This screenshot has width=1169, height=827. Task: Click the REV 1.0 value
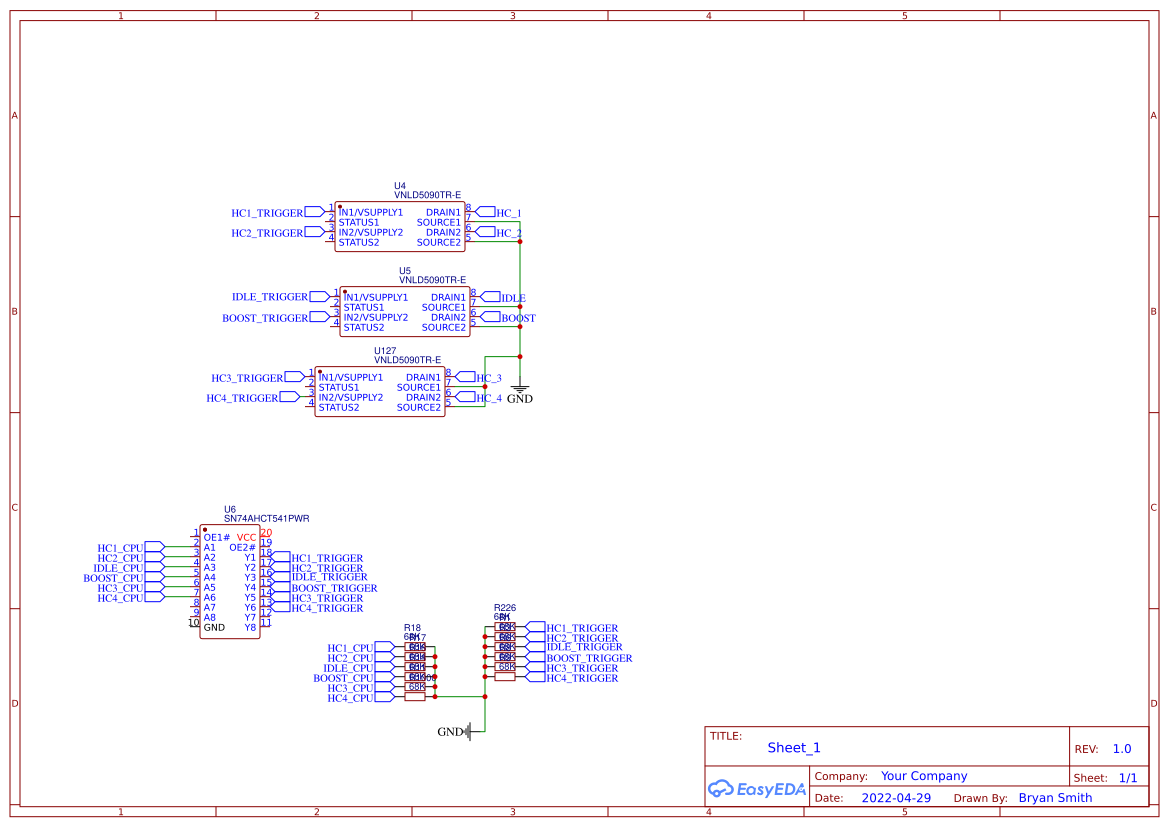pyautogui.click(x=1120, y=747)
